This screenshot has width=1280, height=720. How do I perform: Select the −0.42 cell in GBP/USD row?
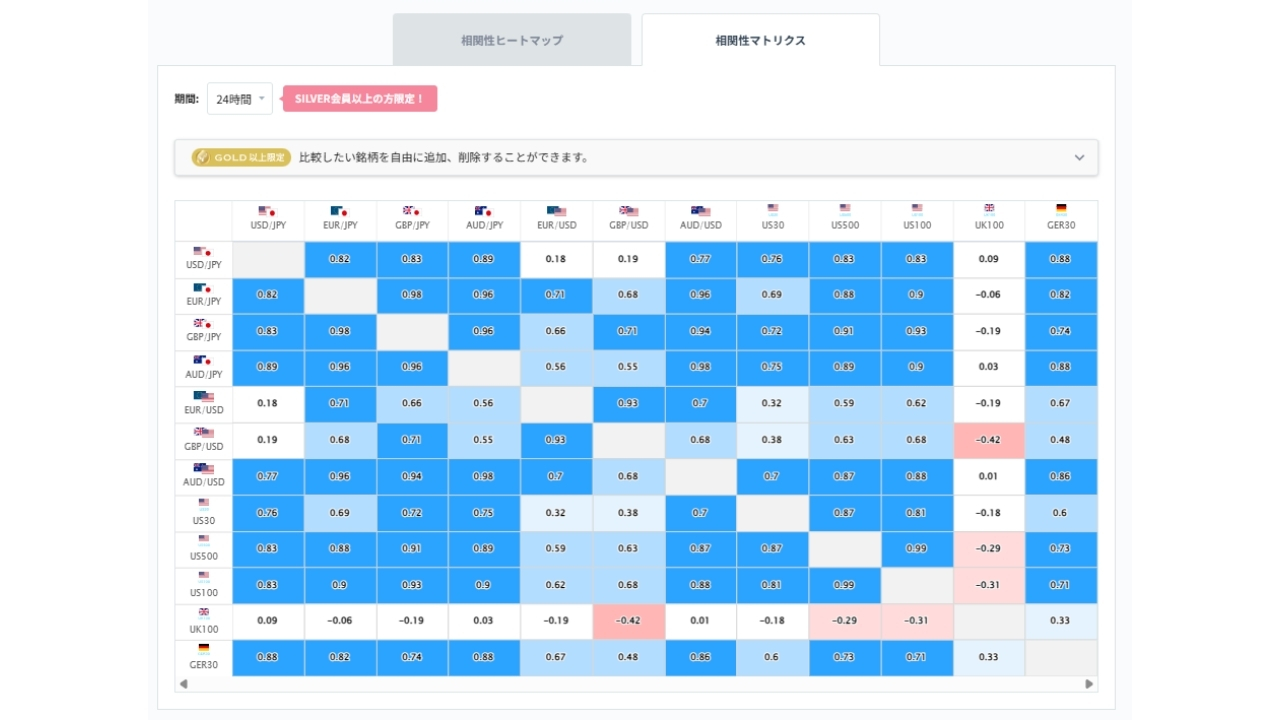coord(989,440)
